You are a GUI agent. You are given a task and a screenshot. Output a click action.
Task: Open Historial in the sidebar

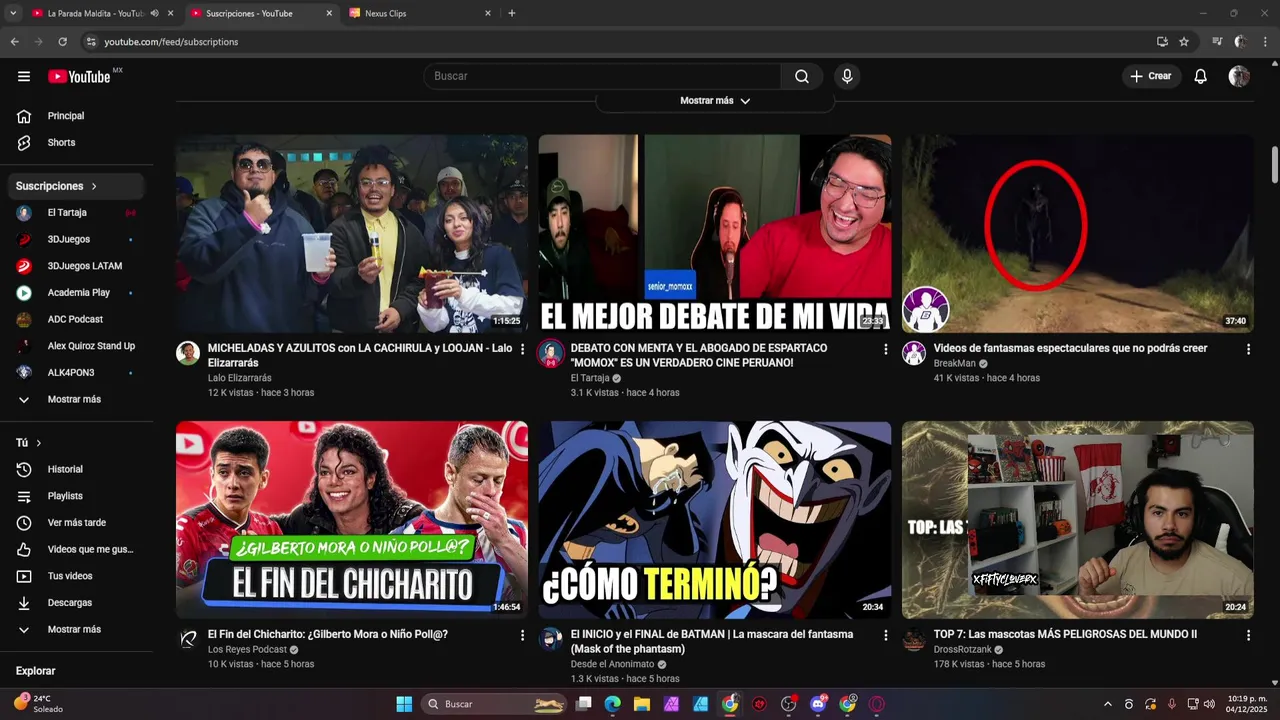tap(77, 469)
